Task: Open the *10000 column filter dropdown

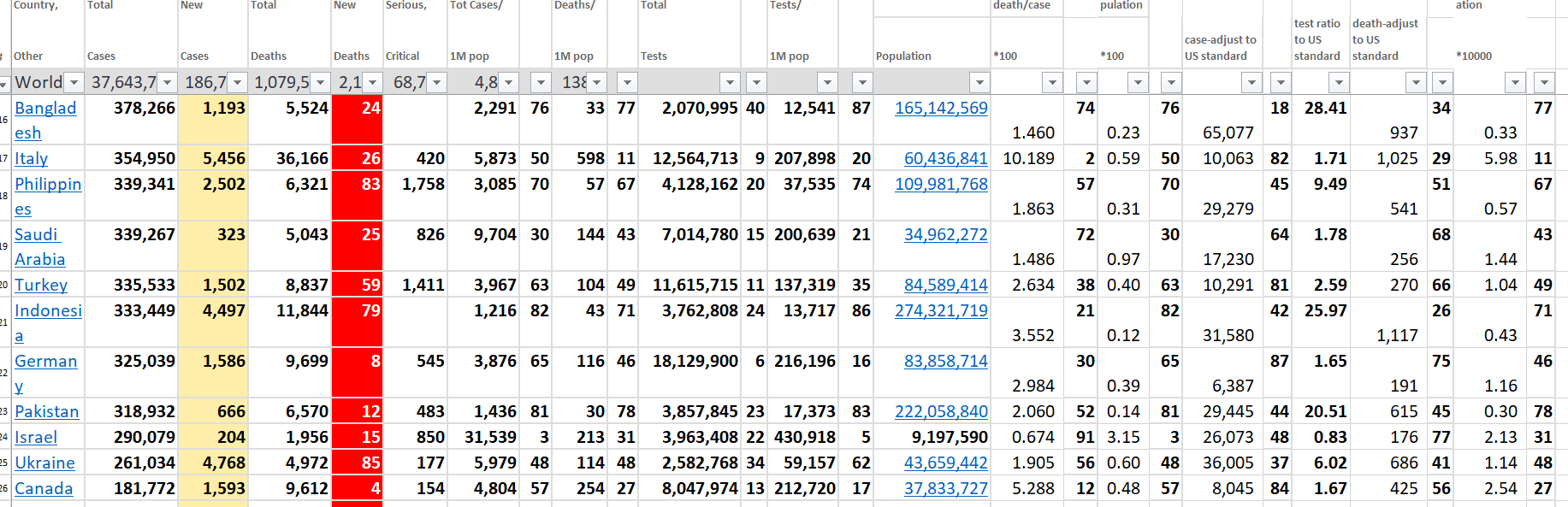Action: pyautogui.click(x=1515, y=83)
